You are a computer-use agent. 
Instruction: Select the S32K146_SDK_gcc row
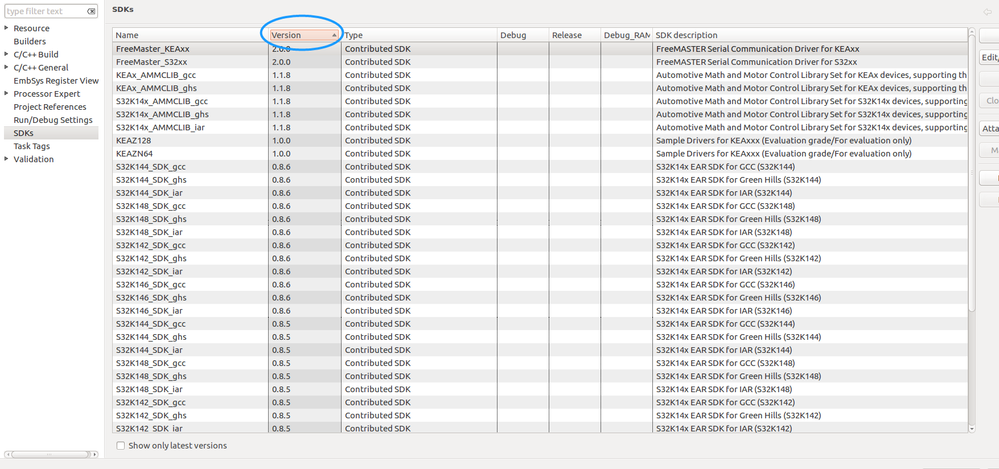point(540,284)
